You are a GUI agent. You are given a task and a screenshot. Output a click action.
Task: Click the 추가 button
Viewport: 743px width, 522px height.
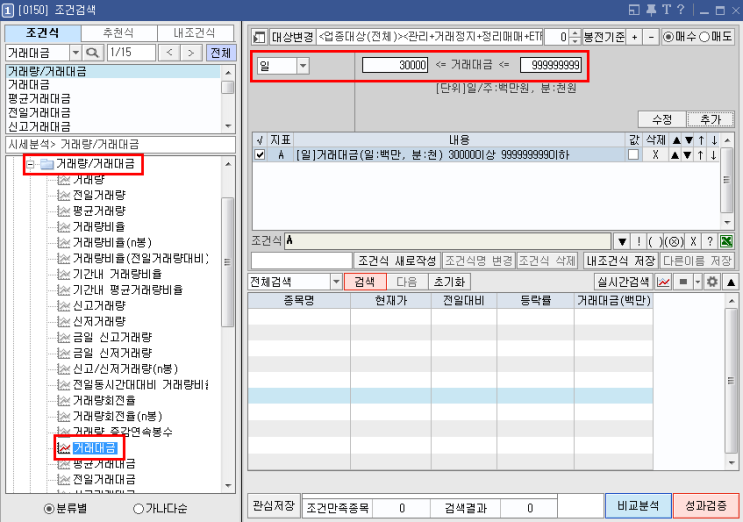(x=710, y=119)
